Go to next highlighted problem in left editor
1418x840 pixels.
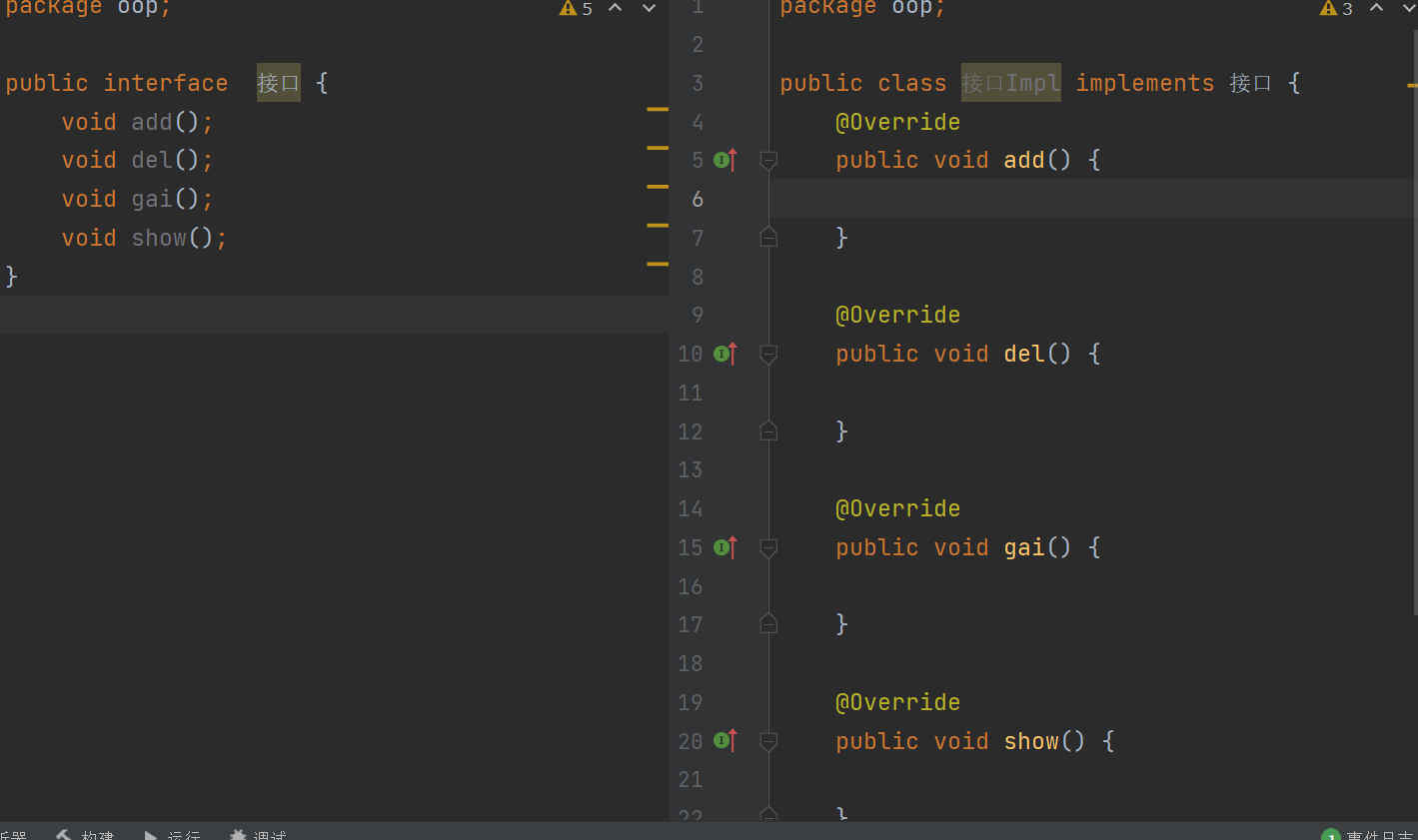(x=649, y=9)
